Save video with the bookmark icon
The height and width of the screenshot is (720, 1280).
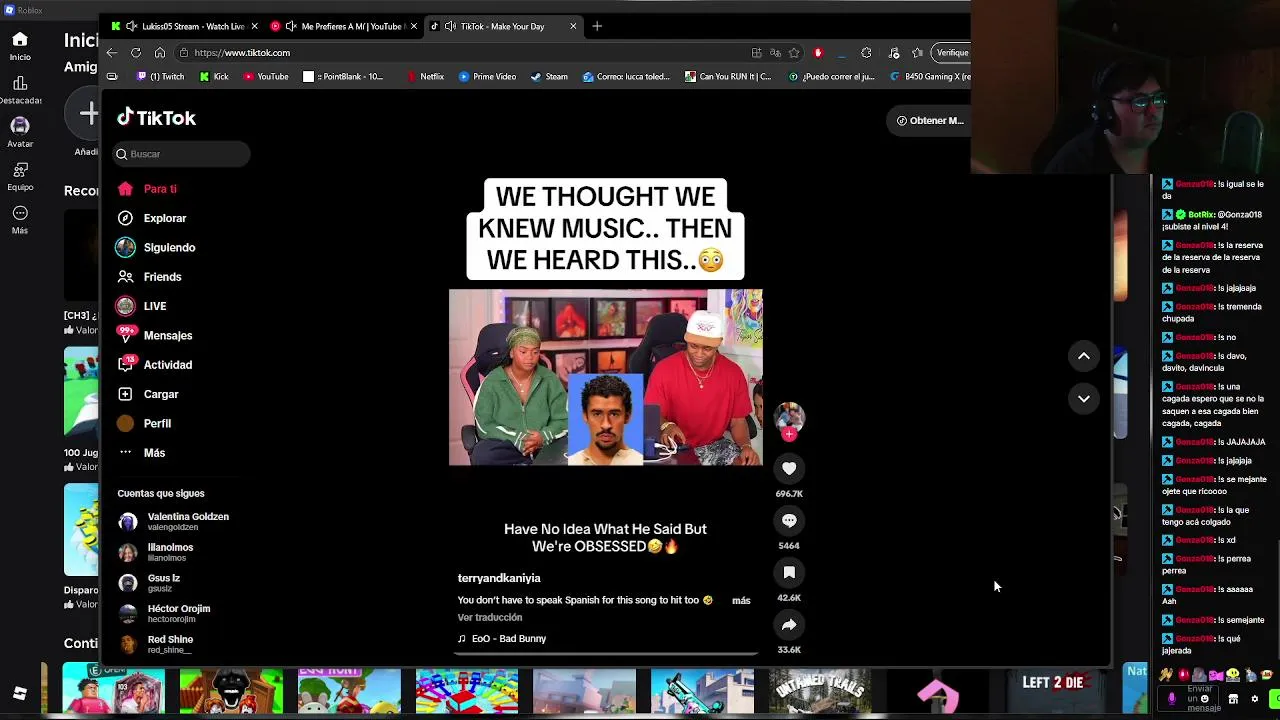coord(789,572)
